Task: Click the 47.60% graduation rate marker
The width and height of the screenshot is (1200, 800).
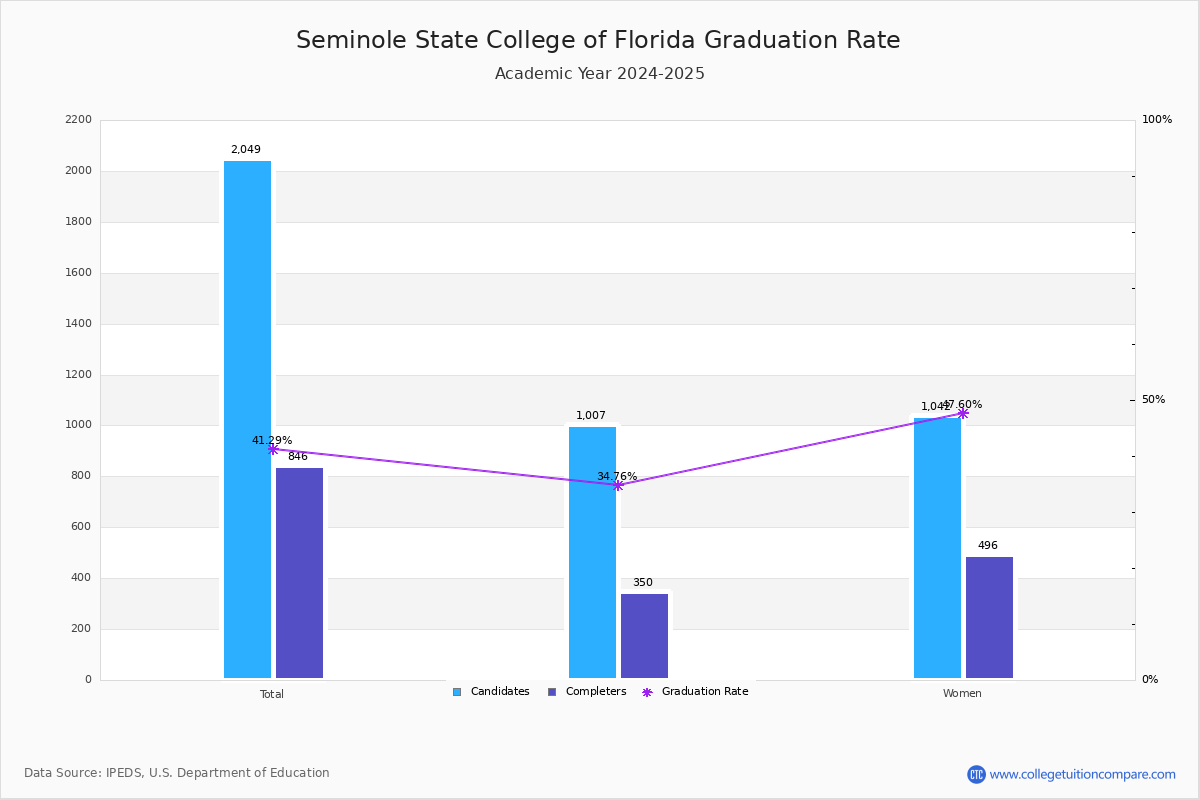Action: (x=962, y=413)
